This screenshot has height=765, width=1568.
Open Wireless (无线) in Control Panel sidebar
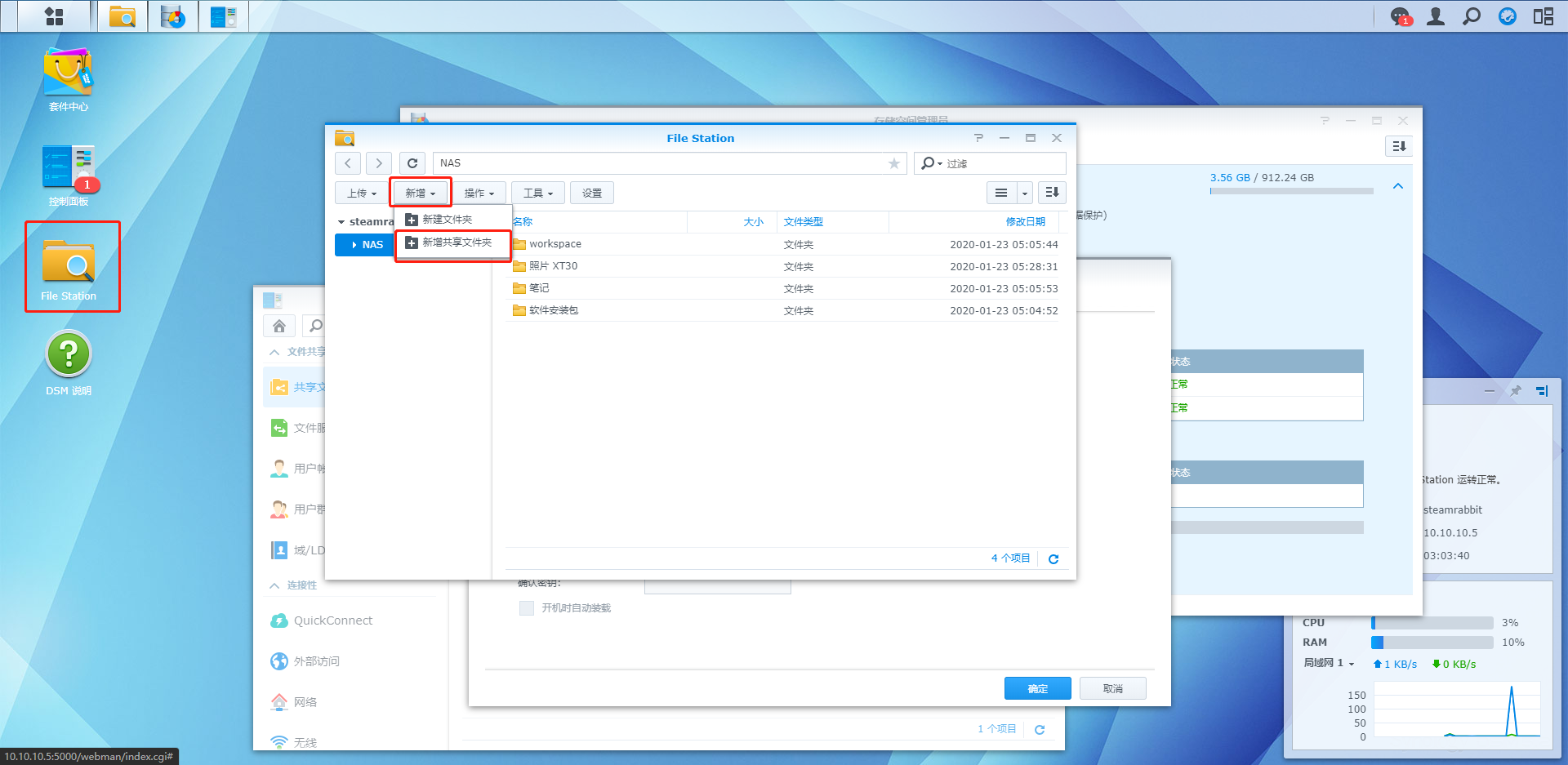[294, 743]
